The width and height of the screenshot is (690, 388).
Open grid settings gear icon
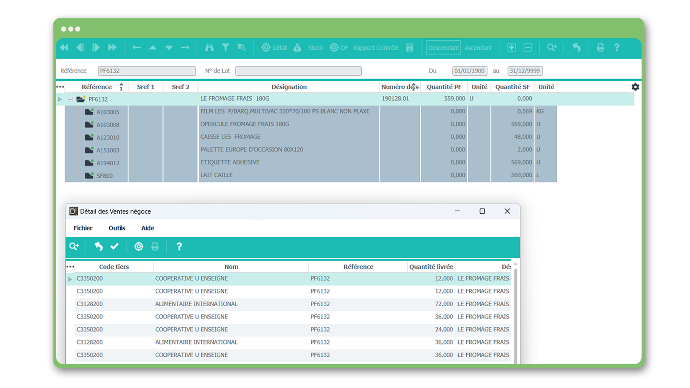635,87
